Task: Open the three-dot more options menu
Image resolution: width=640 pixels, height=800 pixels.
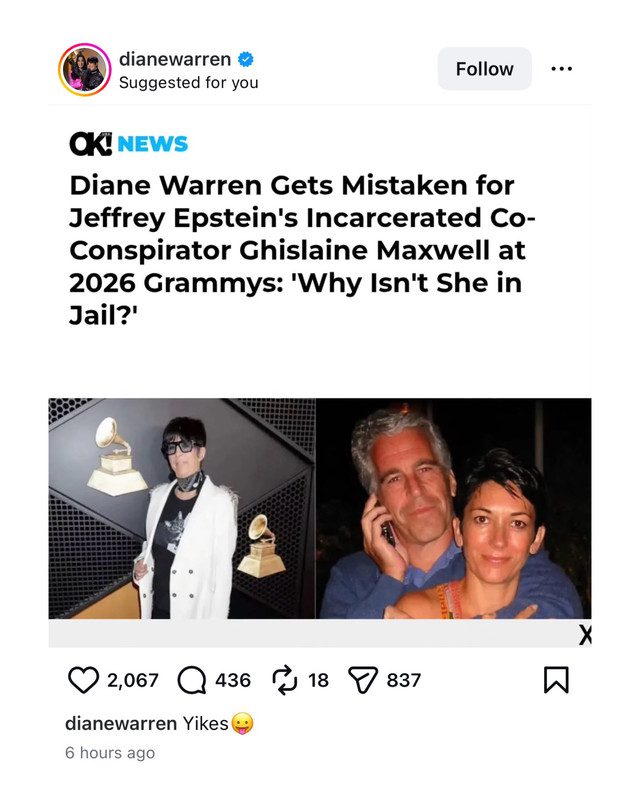Action: [x=562, y=69]
